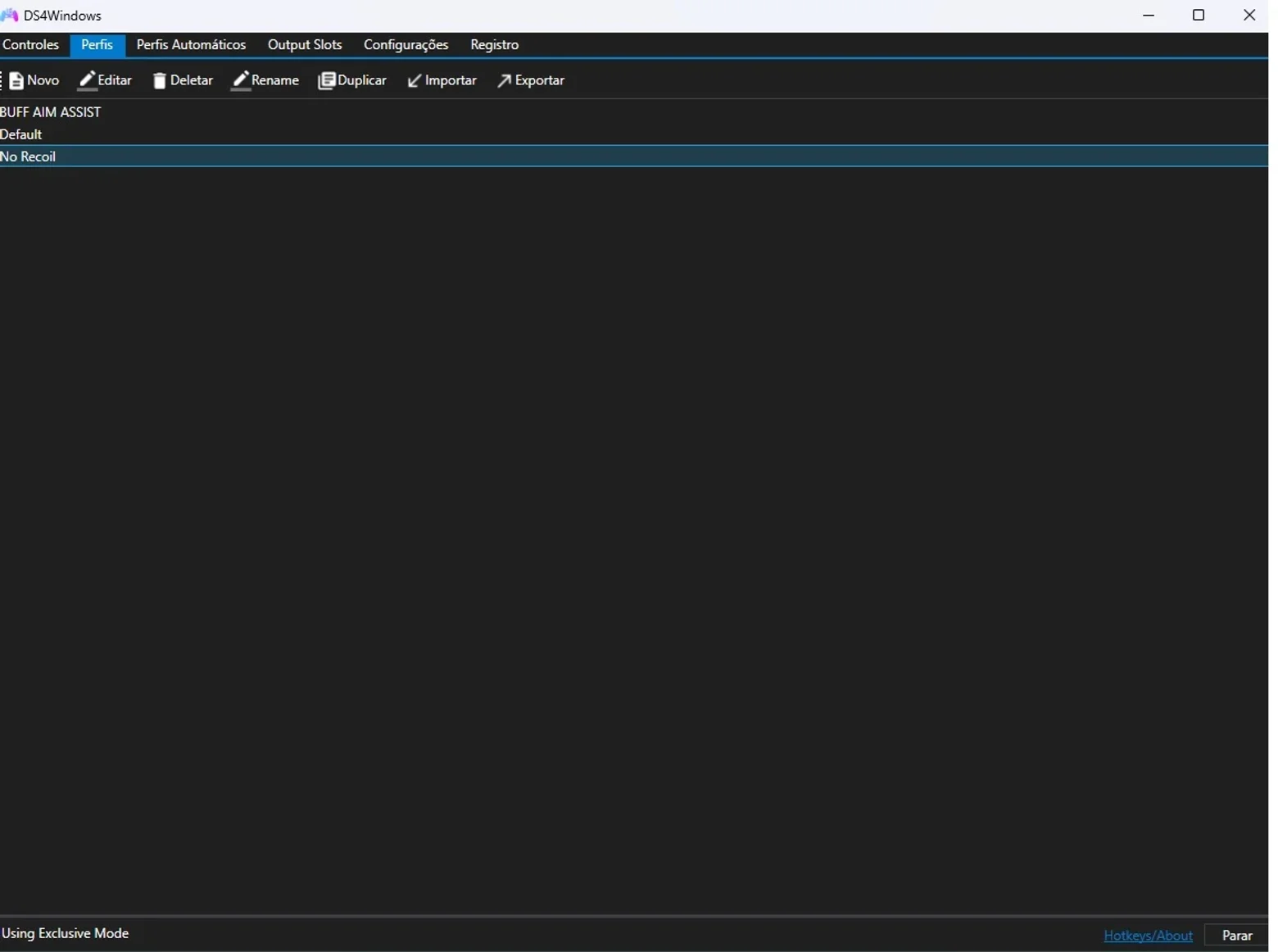The image size is (1278, 952).
Task: Open the Perfis Automáticos tab
Action: point(191,45)
